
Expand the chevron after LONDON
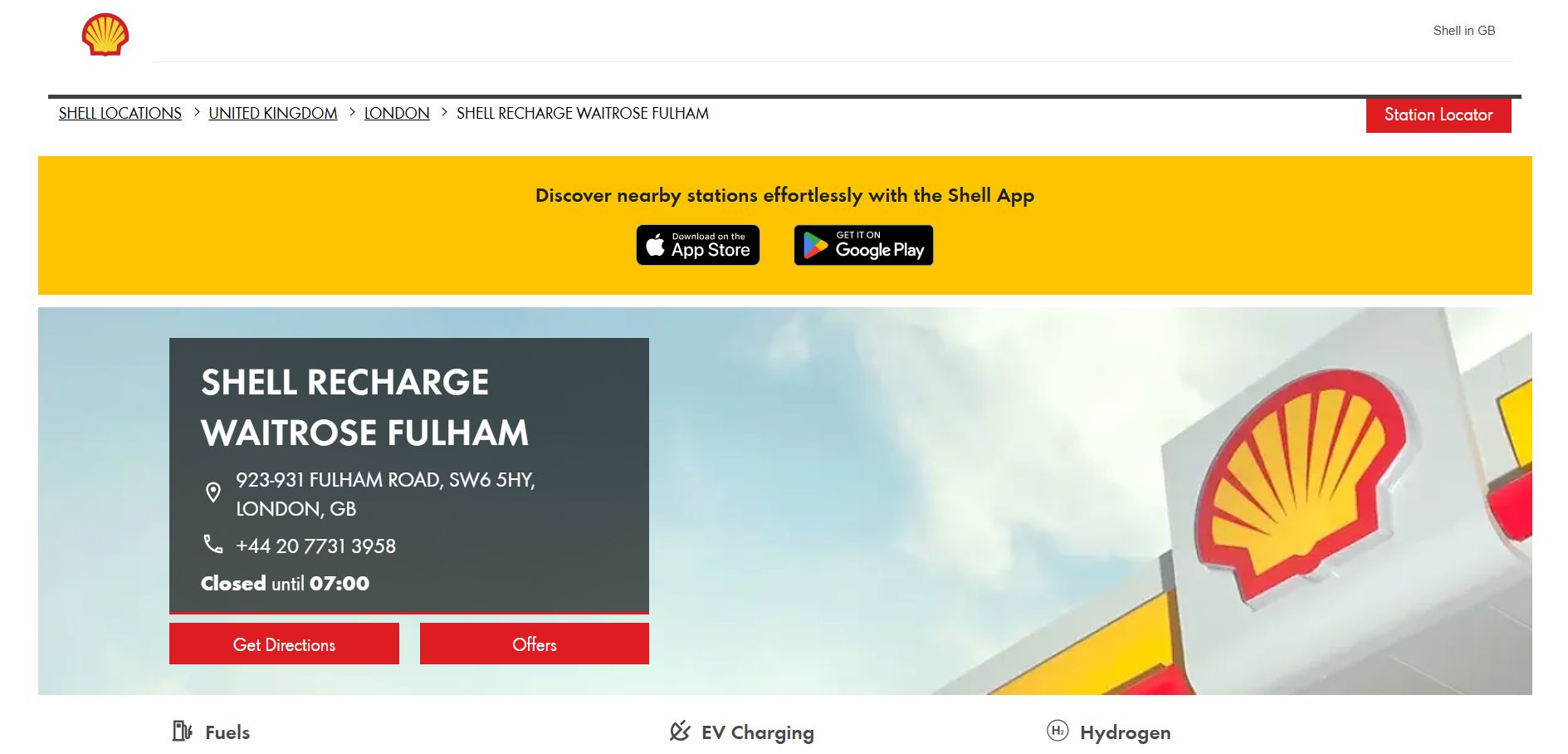point(443,112)
